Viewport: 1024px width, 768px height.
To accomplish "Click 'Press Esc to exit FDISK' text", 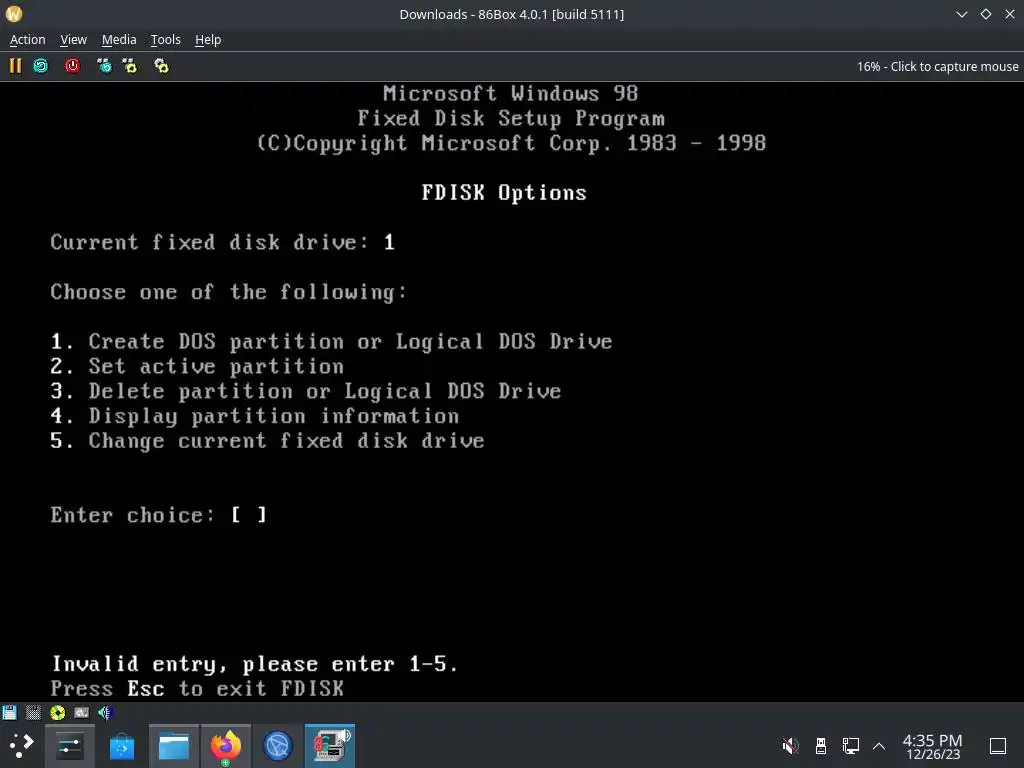I will coord(197,689).
